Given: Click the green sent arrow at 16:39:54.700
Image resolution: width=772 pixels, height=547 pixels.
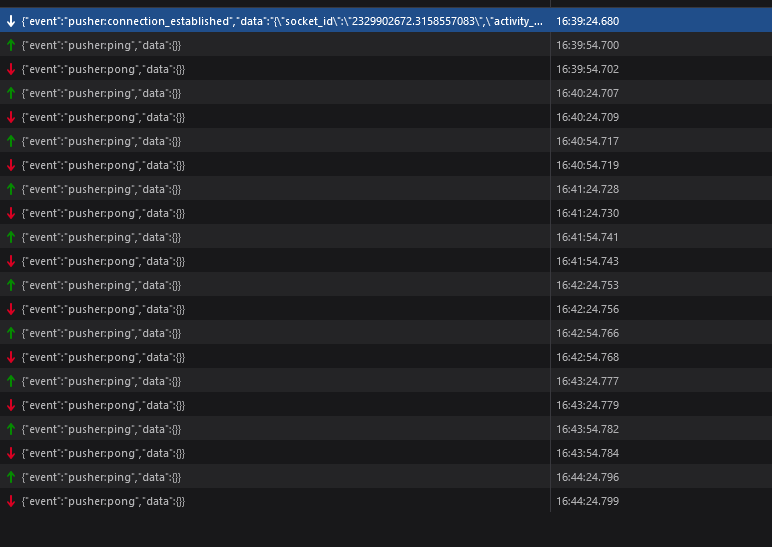Looking at the screenshot, I should point(11,45).
